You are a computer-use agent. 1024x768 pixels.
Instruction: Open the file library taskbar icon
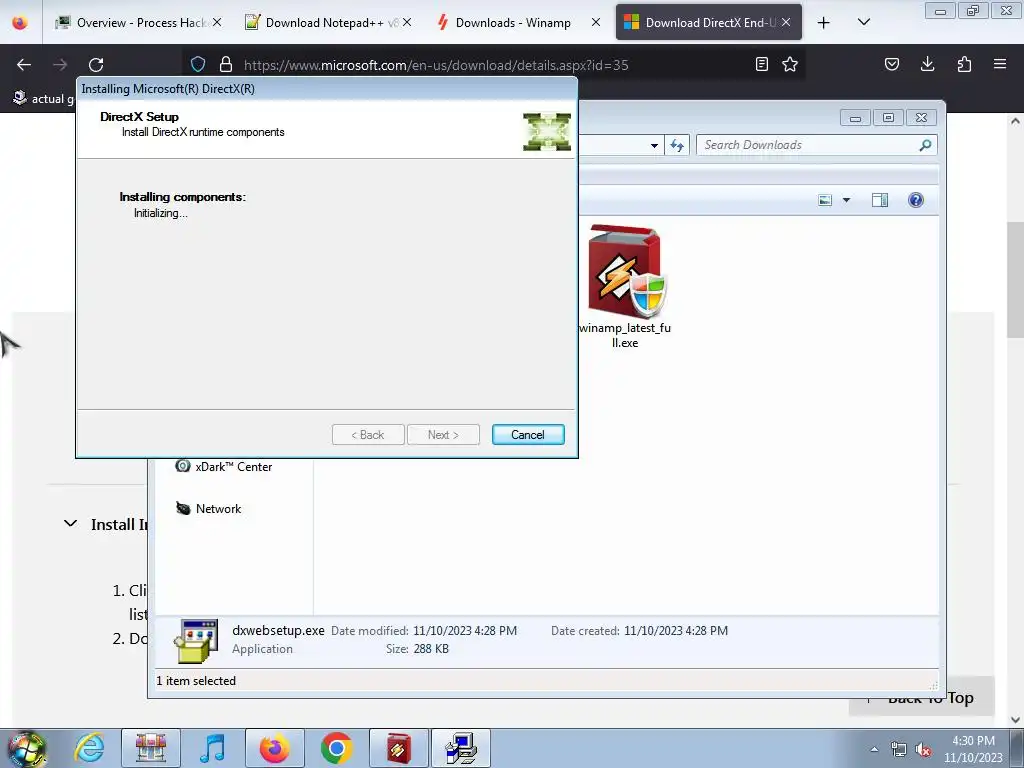click(151, 748)
